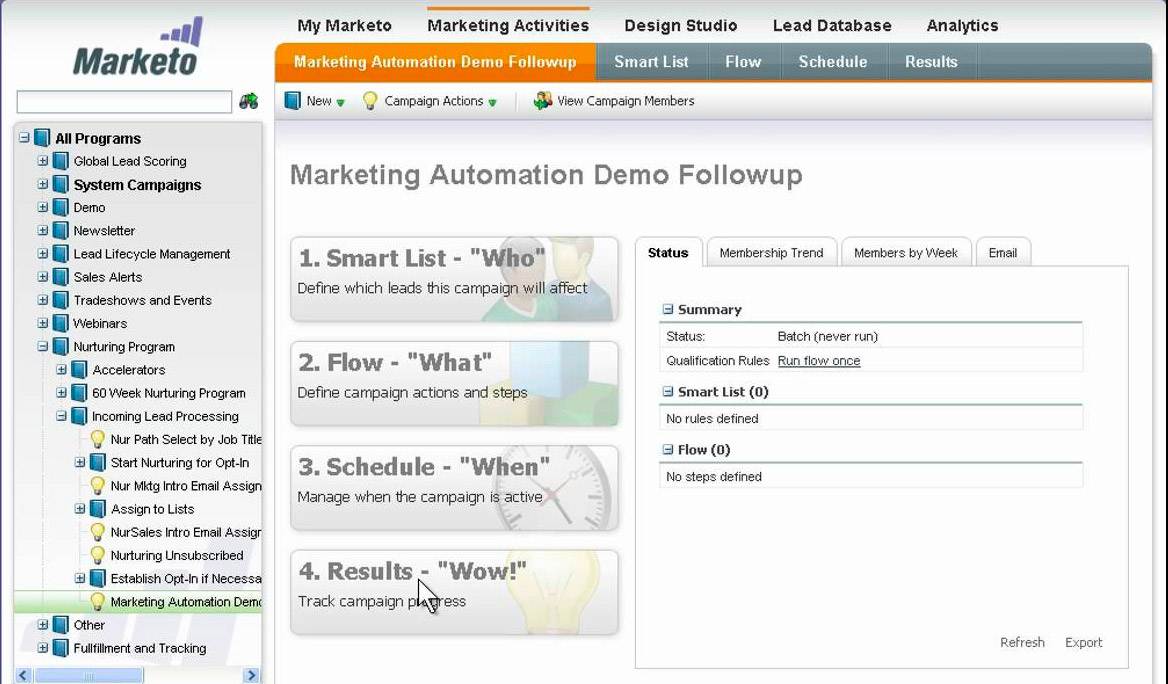Open the 2. Flow What card

(x=454, y=384)
